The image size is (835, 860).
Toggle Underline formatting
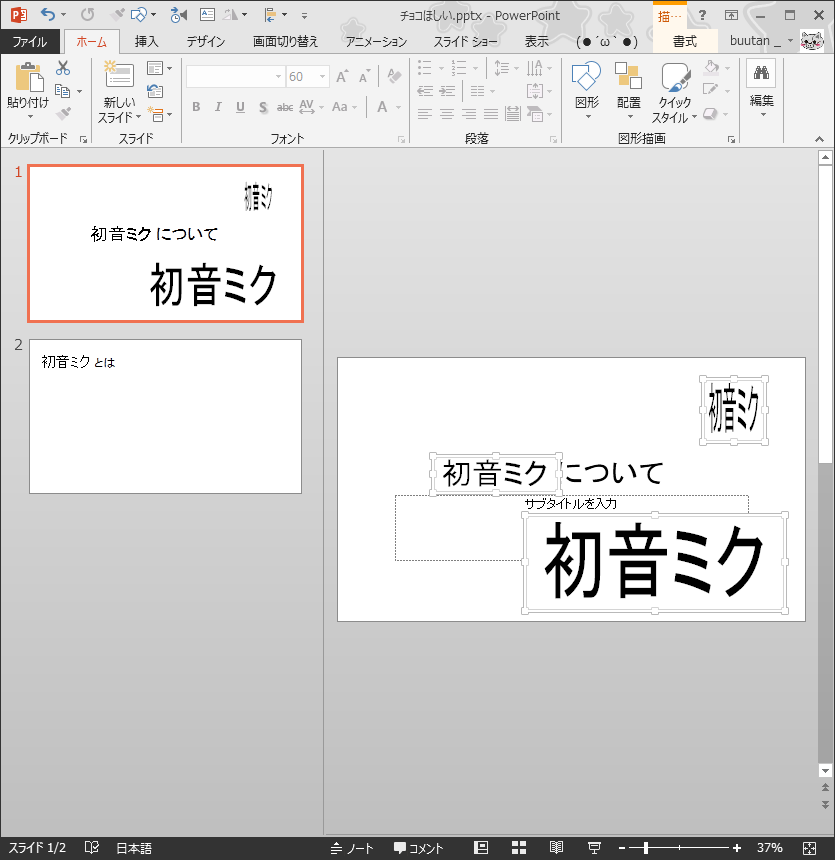coord(240,107)
